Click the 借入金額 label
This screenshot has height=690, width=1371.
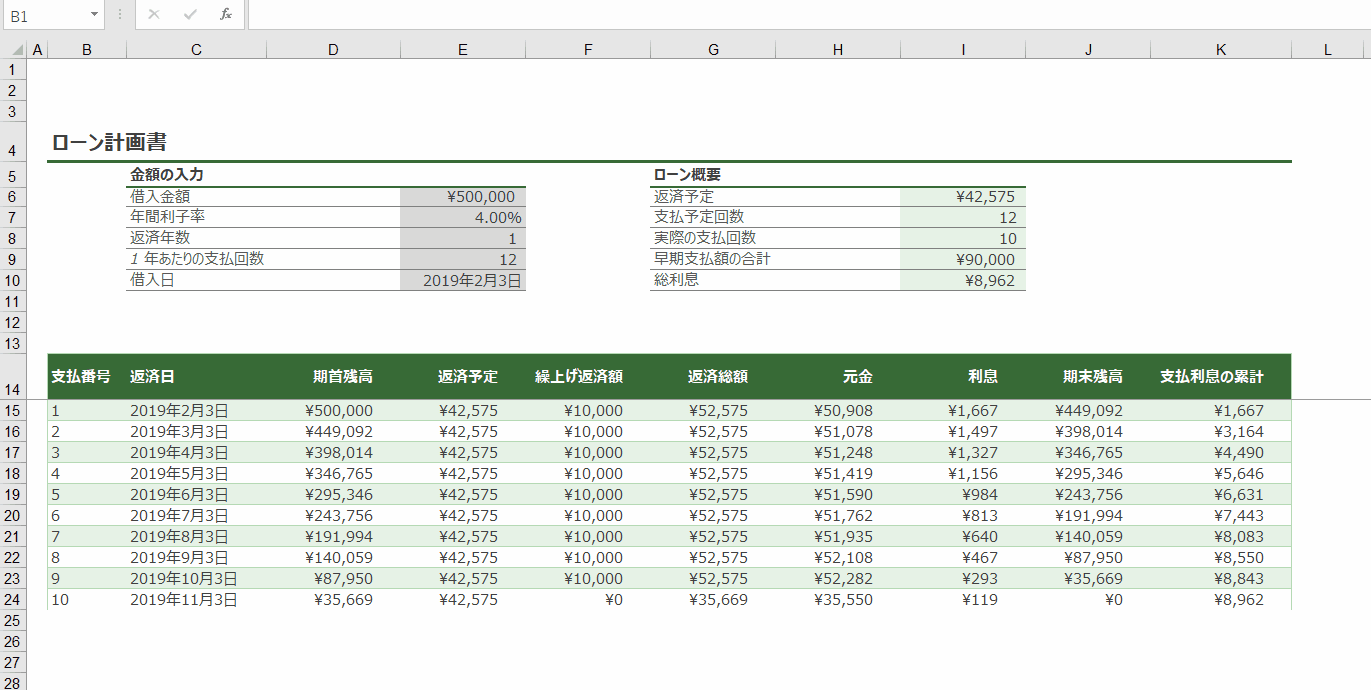click(x=160, y=197)
